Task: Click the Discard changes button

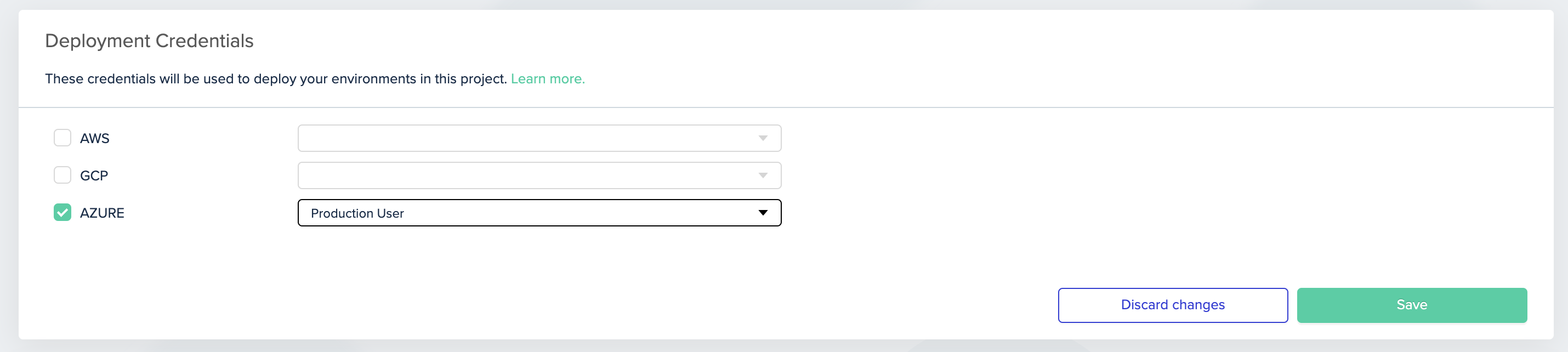Action: click(x=1172, y=304)
